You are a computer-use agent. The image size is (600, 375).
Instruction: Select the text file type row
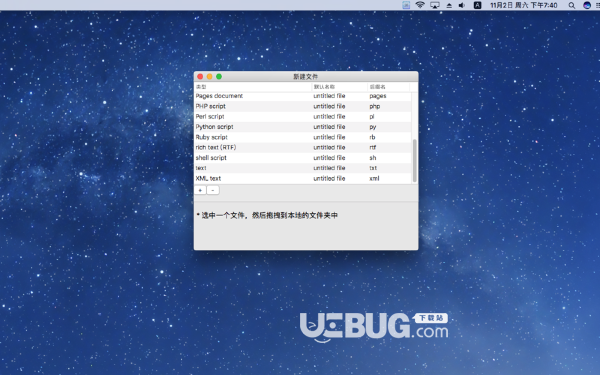pos(303,168)
